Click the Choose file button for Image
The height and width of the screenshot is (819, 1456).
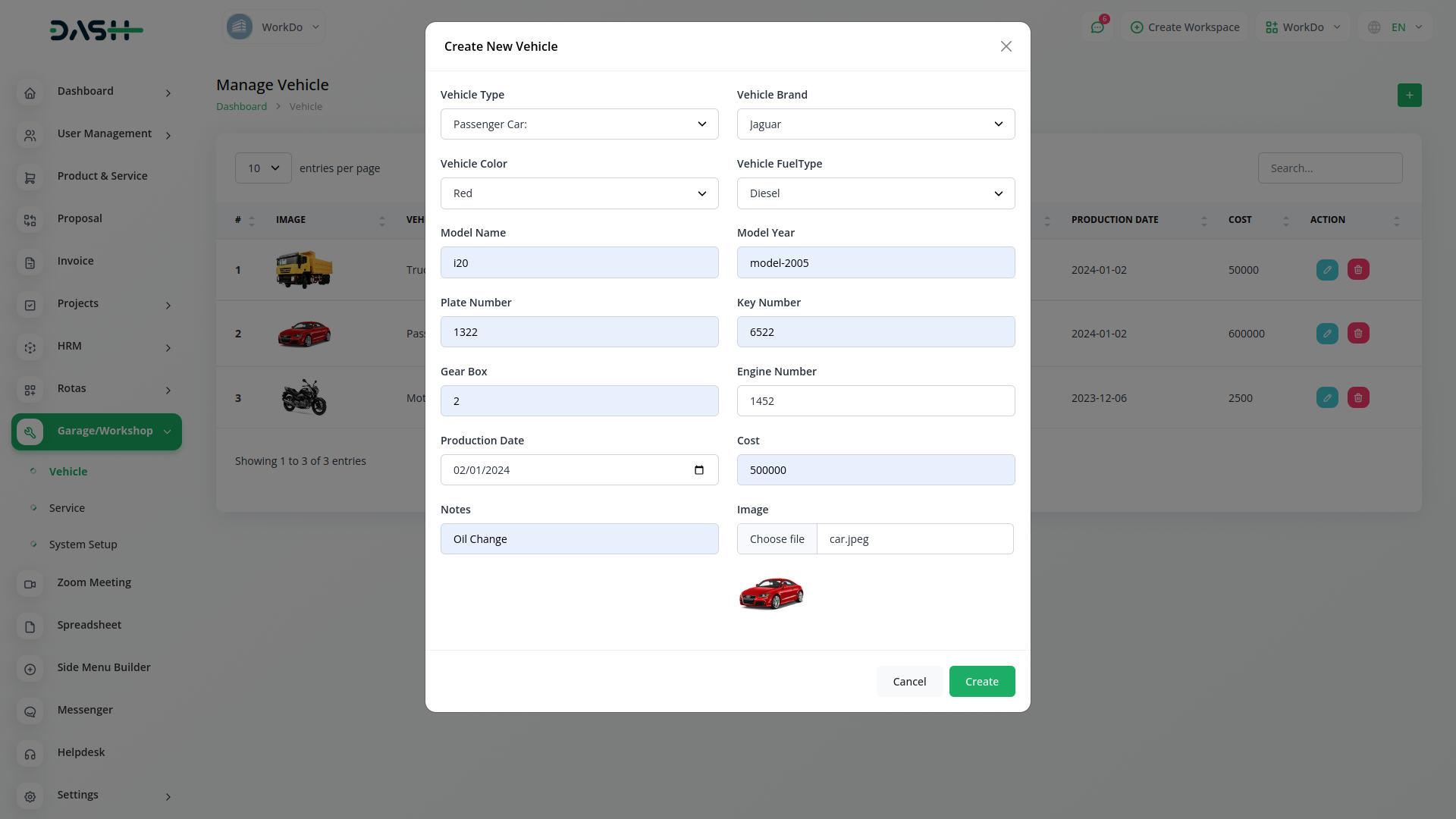[x=777, y=539]
